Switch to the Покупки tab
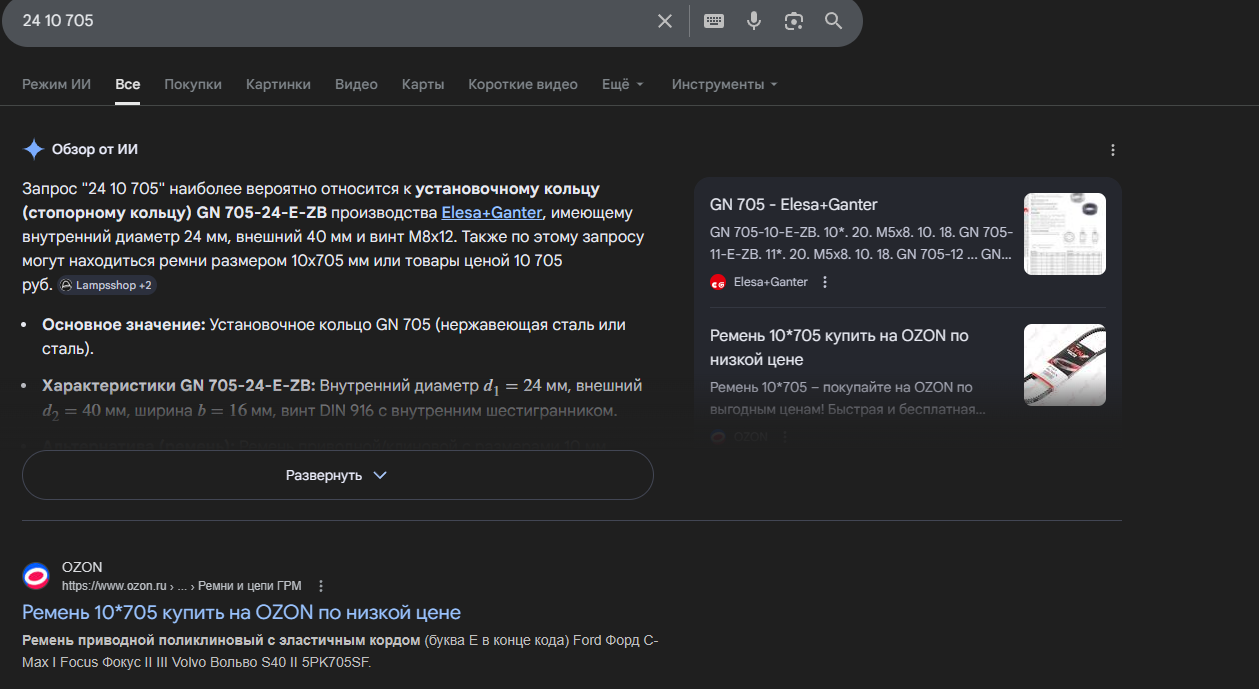1259x689 pixels. coord(193,84)
